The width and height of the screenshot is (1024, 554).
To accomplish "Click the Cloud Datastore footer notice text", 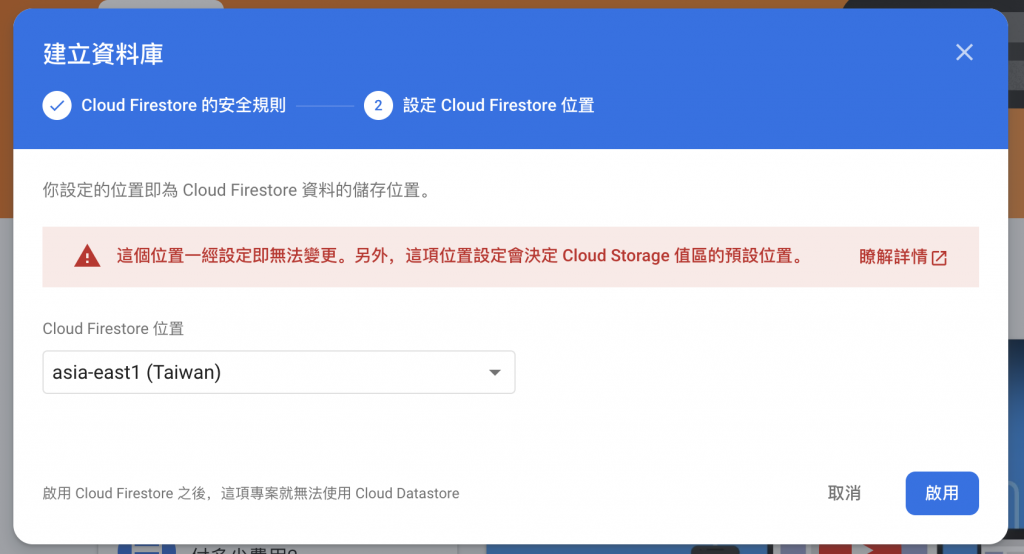I will (x=251, y=493).
